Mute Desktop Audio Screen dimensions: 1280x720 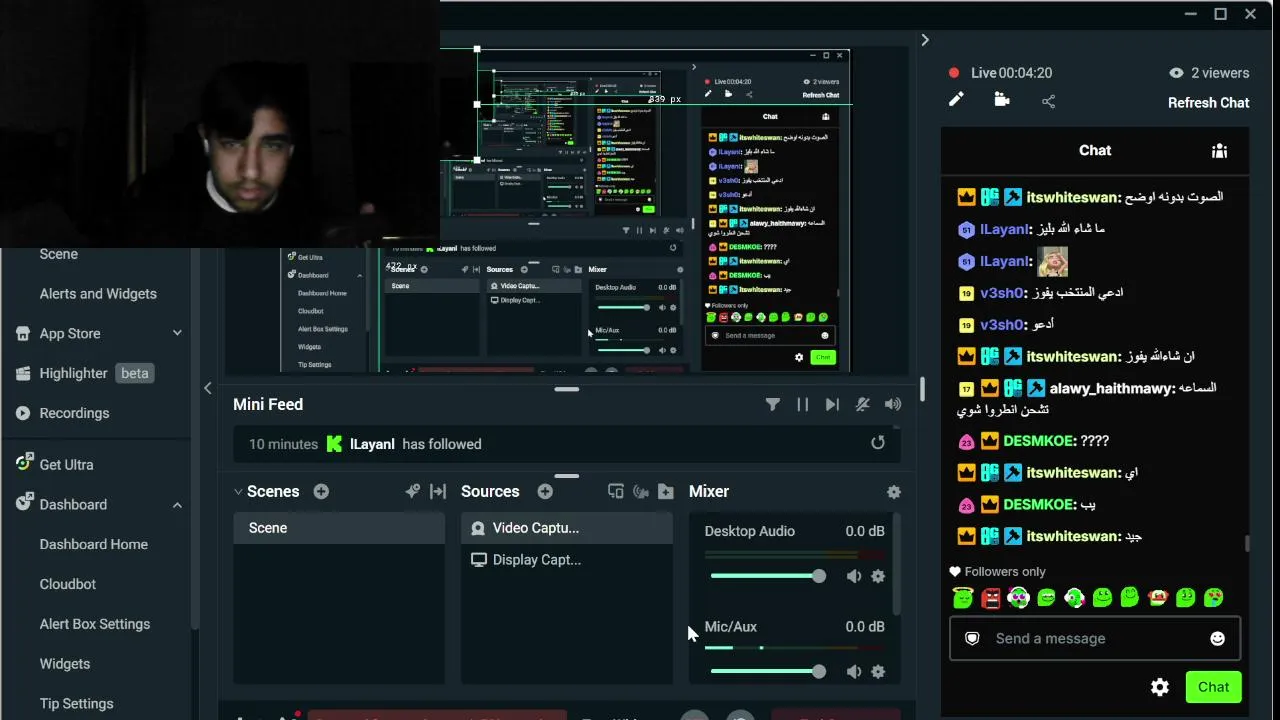854,576
